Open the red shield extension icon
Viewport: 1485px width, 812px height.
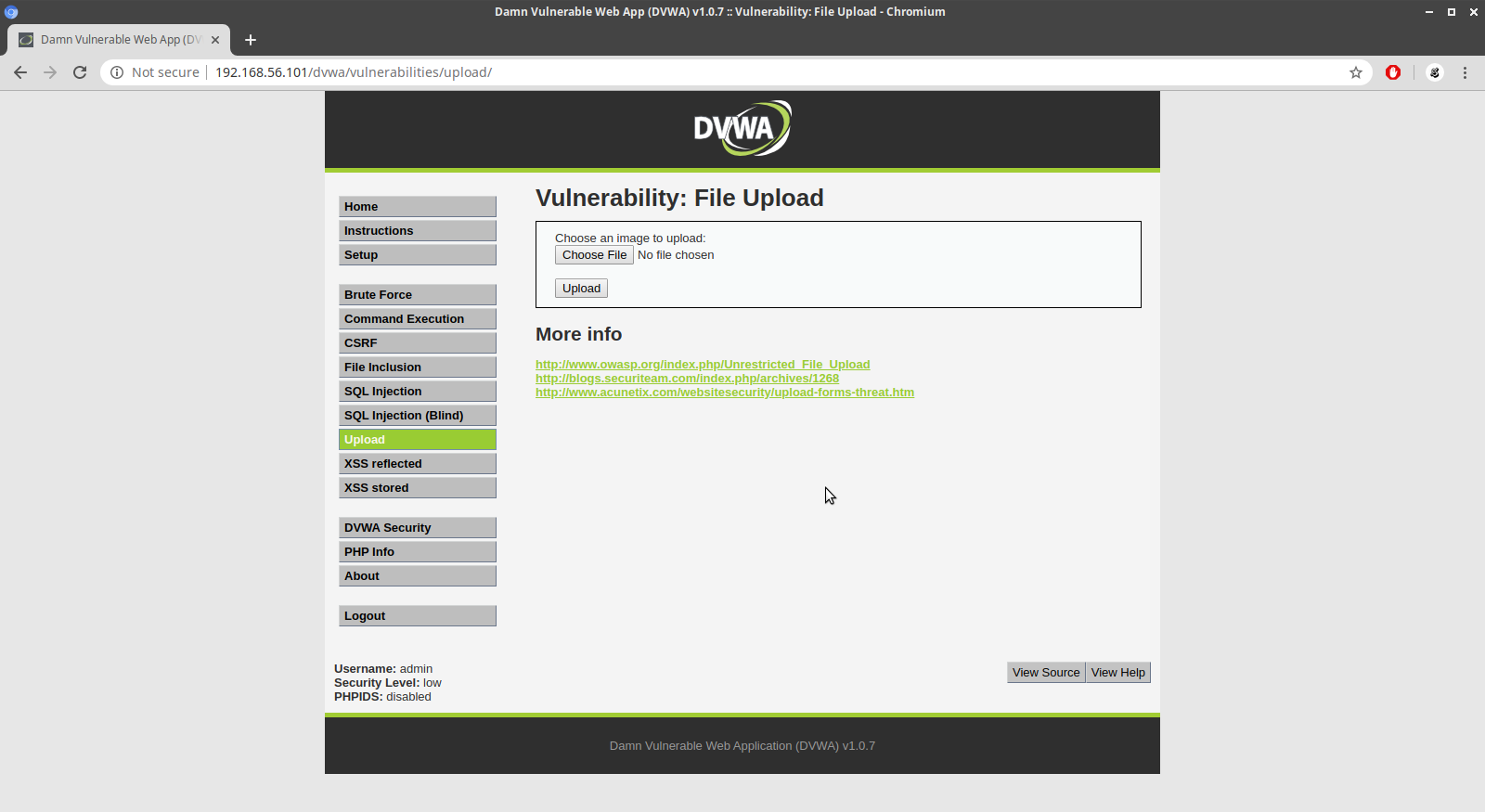(x=1393, y=72)
